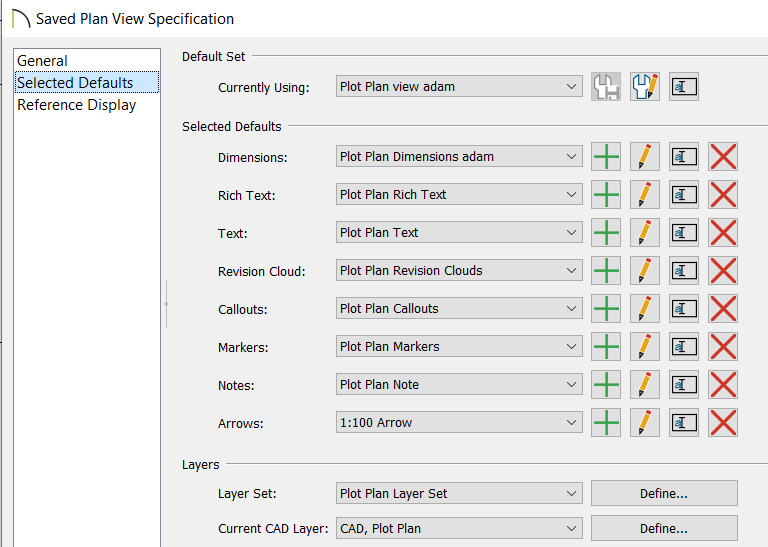Expand the Notes dropdown
This screenshot has height=547, width=768.
[459, 384]
